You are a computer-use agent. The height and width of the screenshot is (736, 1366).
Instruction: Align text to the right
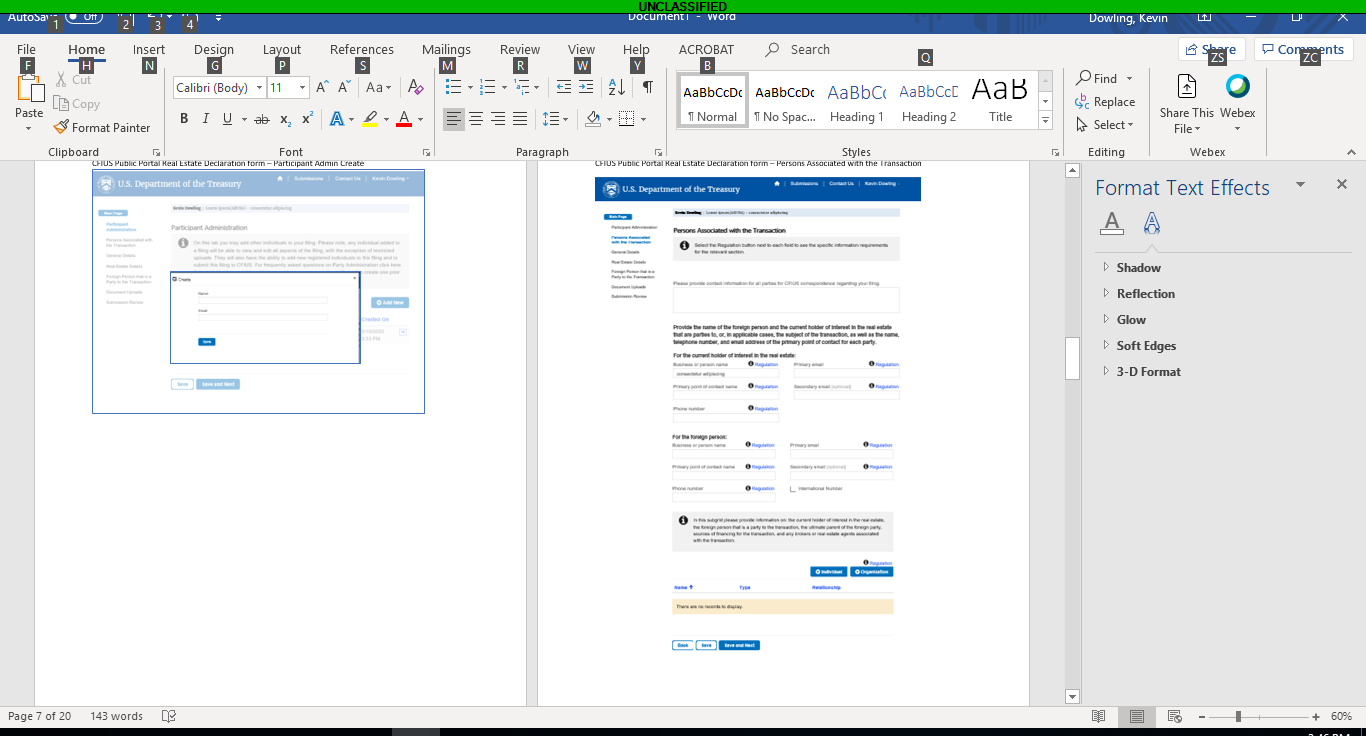[498, 119]
